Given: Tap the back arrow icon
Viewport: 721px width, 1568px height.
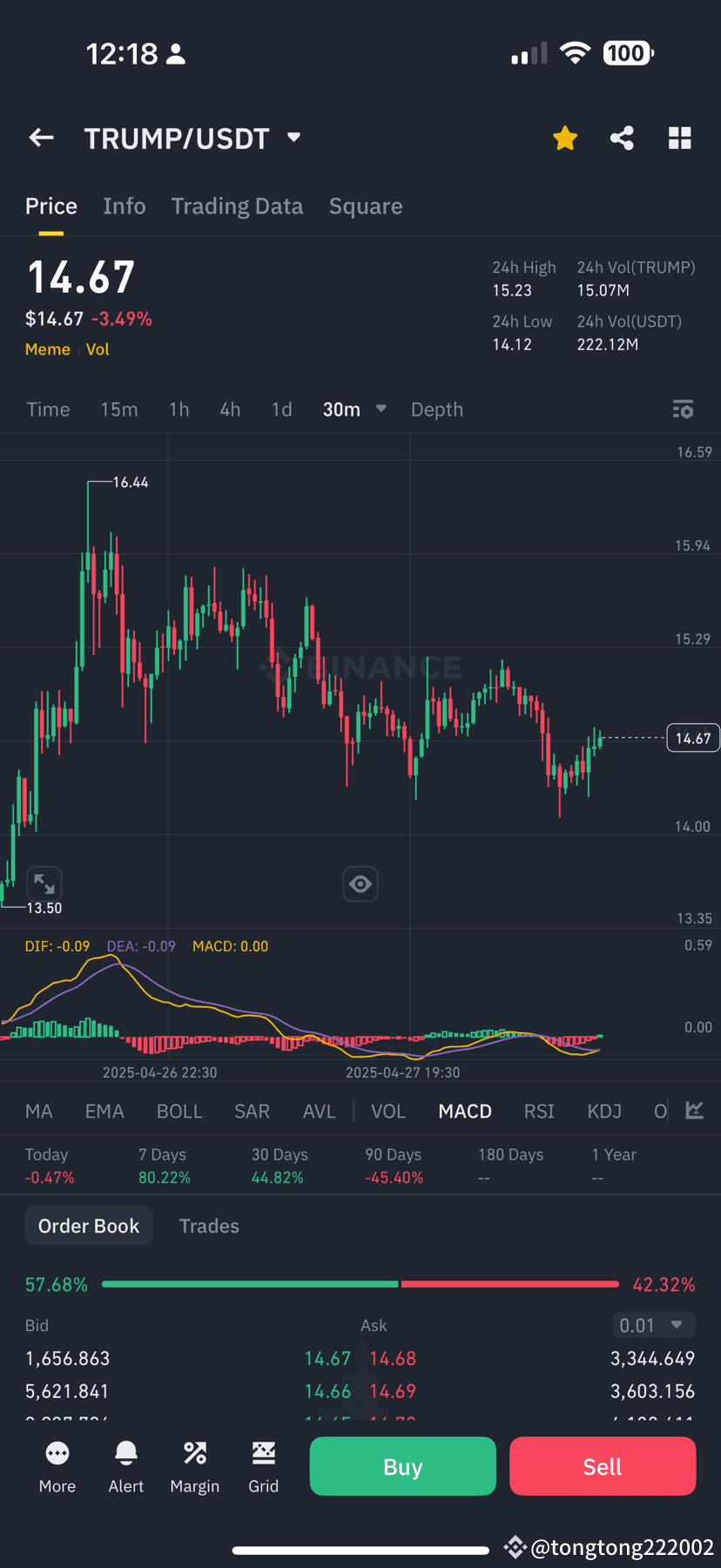Looking at the screenshot, I should tap(41, 138).
